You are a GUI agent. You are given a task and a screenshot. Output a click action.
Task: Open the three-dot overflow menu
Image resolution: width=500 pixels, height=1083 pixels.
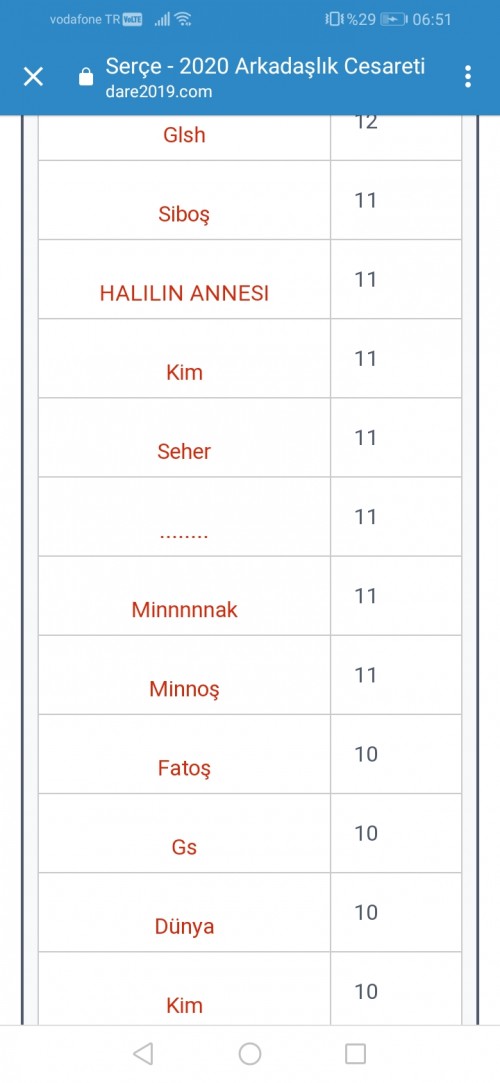point(468,76)
